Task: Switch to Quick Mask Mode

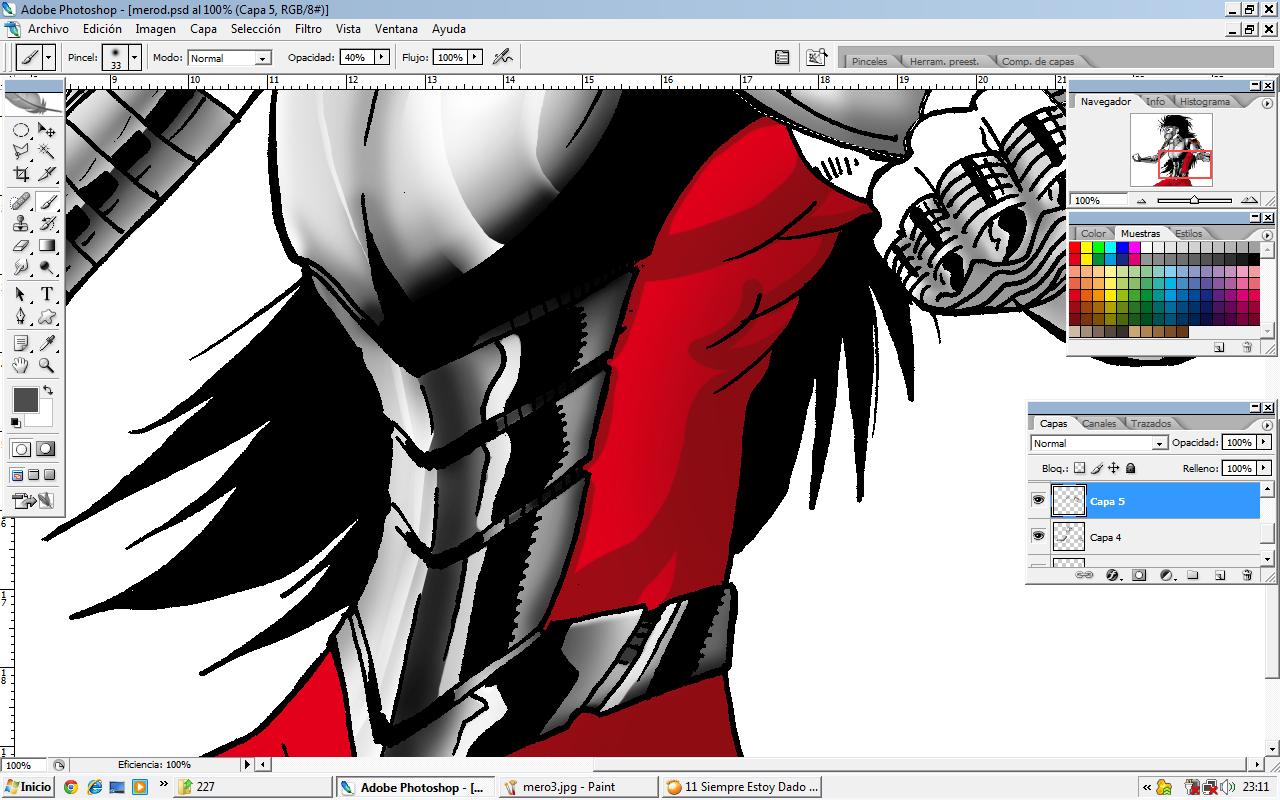Action: click(x=46, y=450)
